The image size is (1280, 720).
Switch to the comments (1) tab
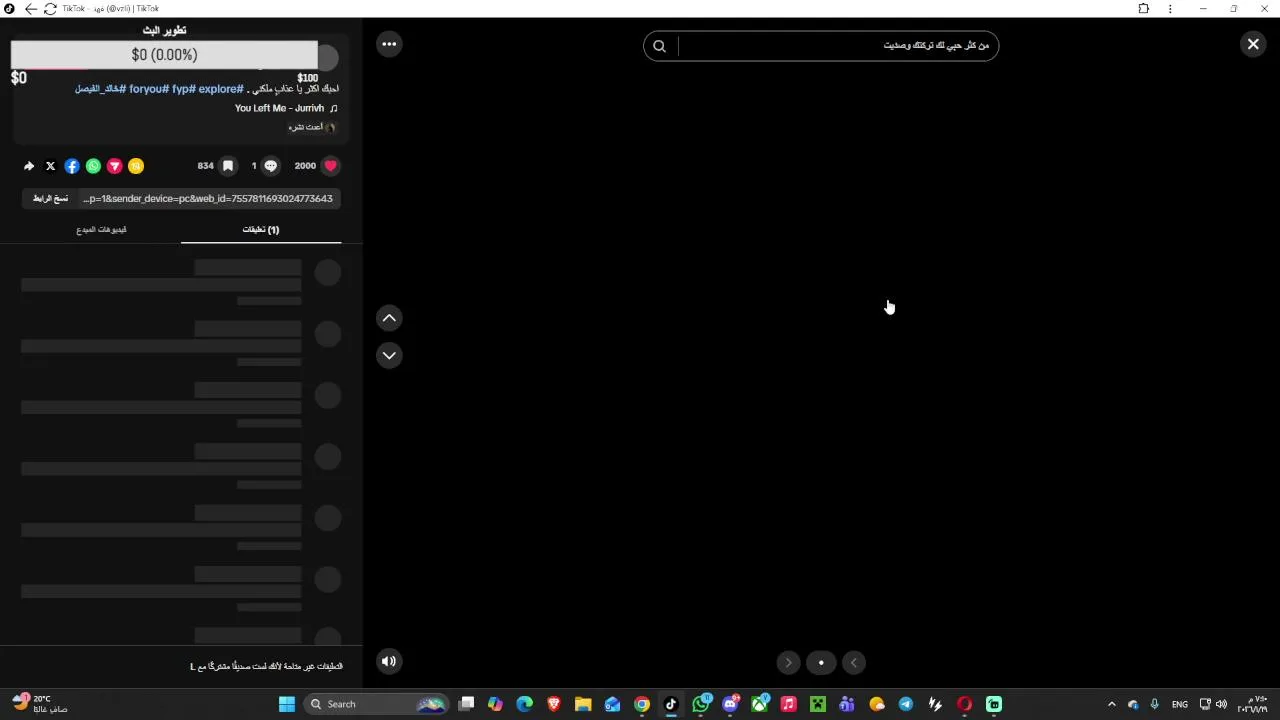(x=261, y=230)
